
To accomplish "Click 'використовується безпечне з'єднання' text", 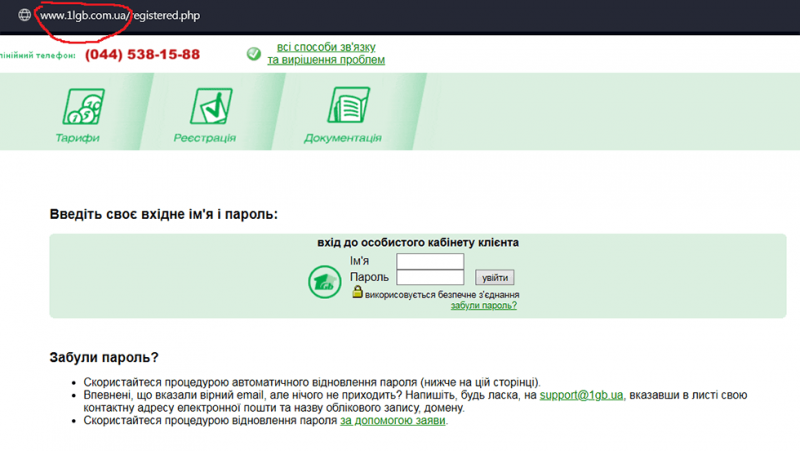I will [442, 295].
